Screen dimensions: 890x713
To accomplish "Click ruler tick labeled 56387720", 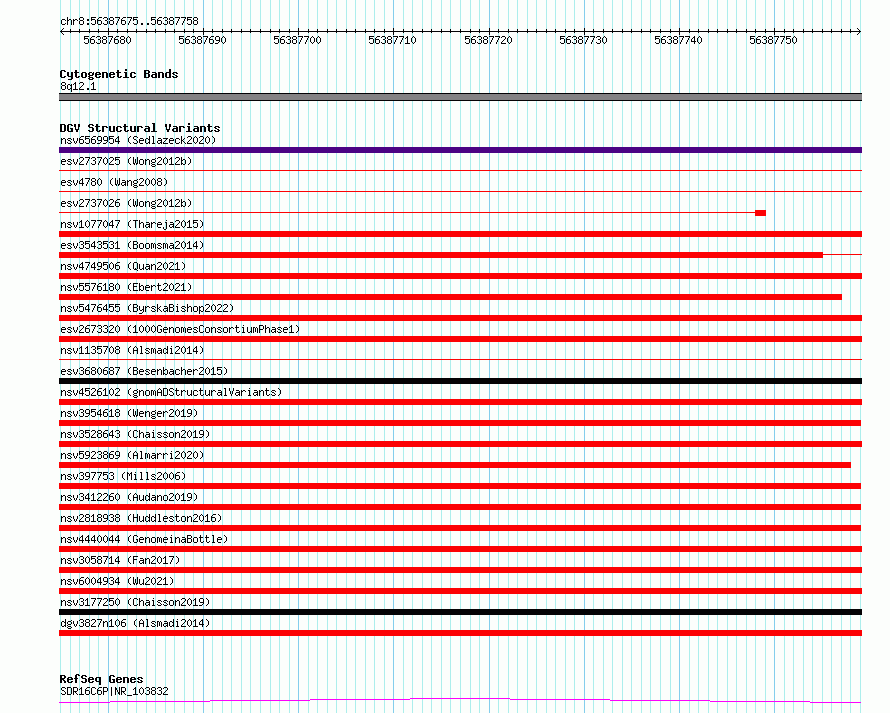I will [x=488, y=40].
